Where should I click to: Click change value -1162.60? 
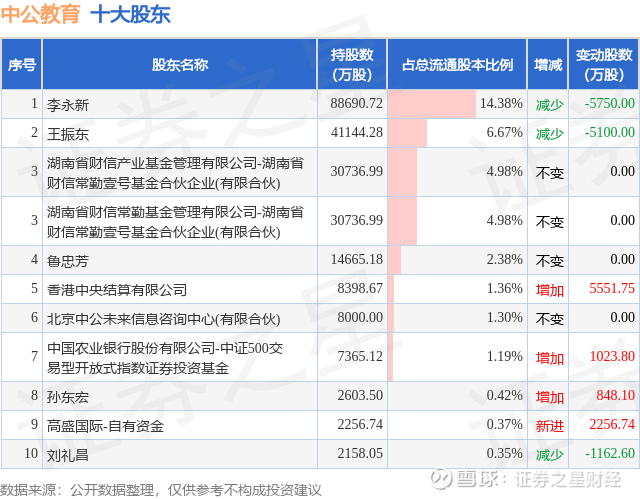click(609, 453)
